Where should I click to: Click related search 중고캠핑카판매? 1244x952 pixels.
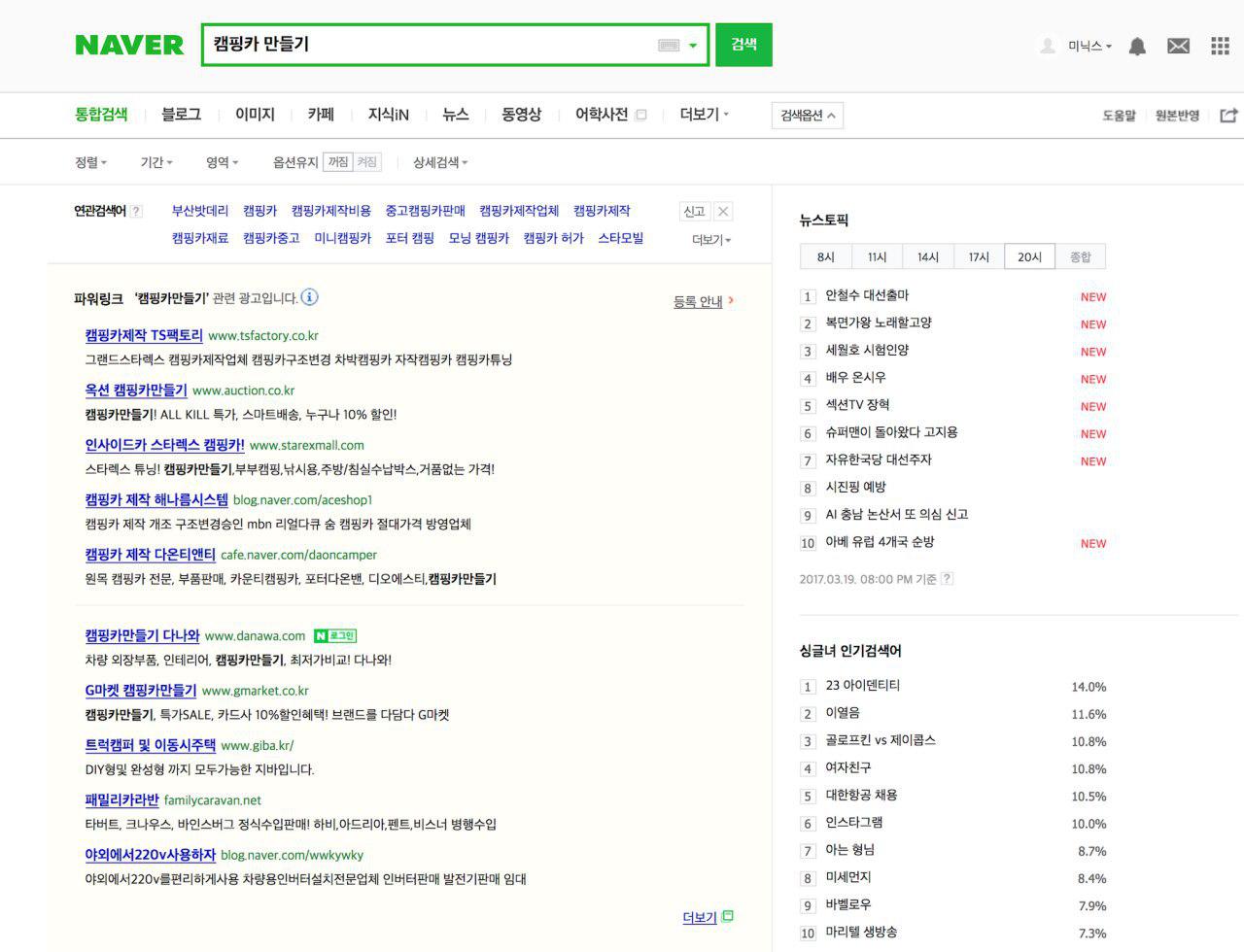(425, 211)
